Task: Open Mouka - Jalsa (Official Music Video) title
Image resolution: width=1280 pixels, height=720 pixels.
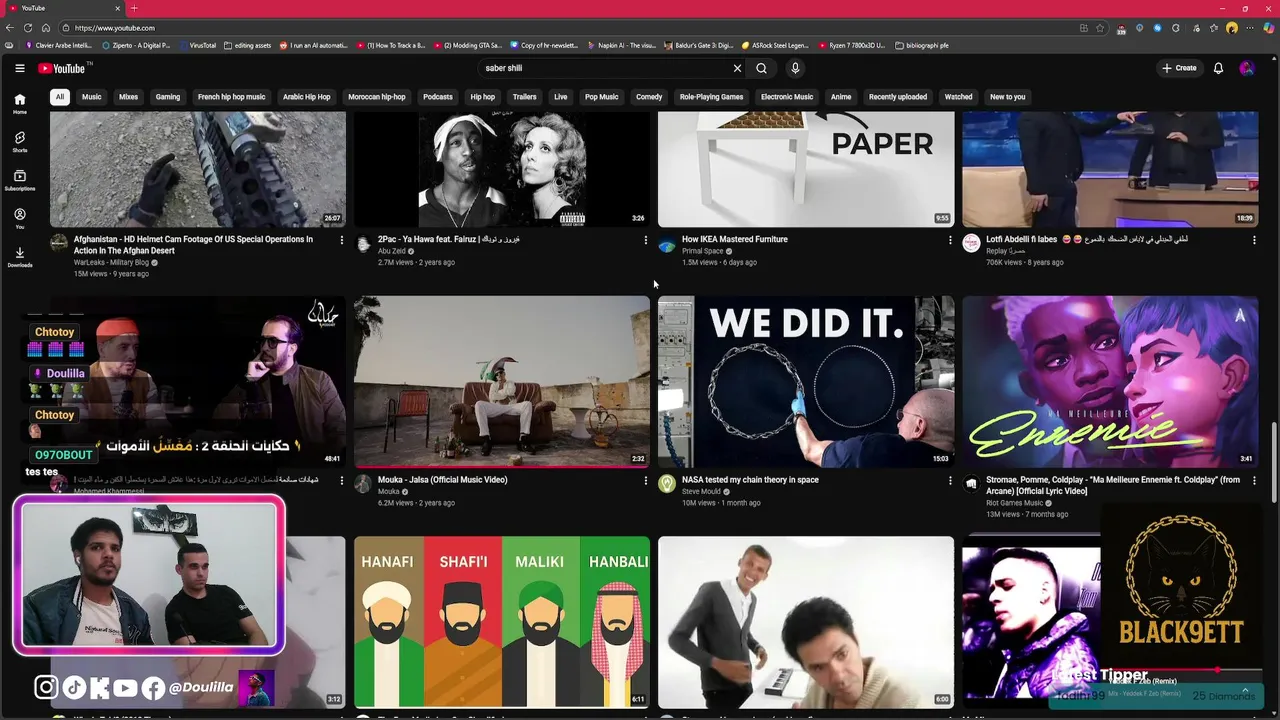Action: point(443,480)
